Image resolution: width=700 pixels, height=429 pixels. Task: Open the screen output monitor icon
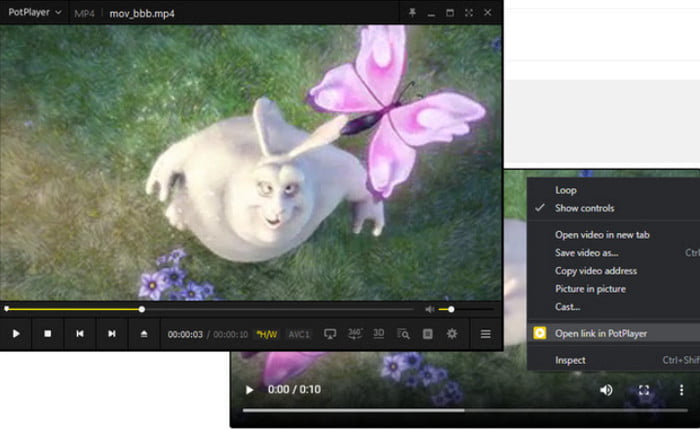tap(330, 334)
